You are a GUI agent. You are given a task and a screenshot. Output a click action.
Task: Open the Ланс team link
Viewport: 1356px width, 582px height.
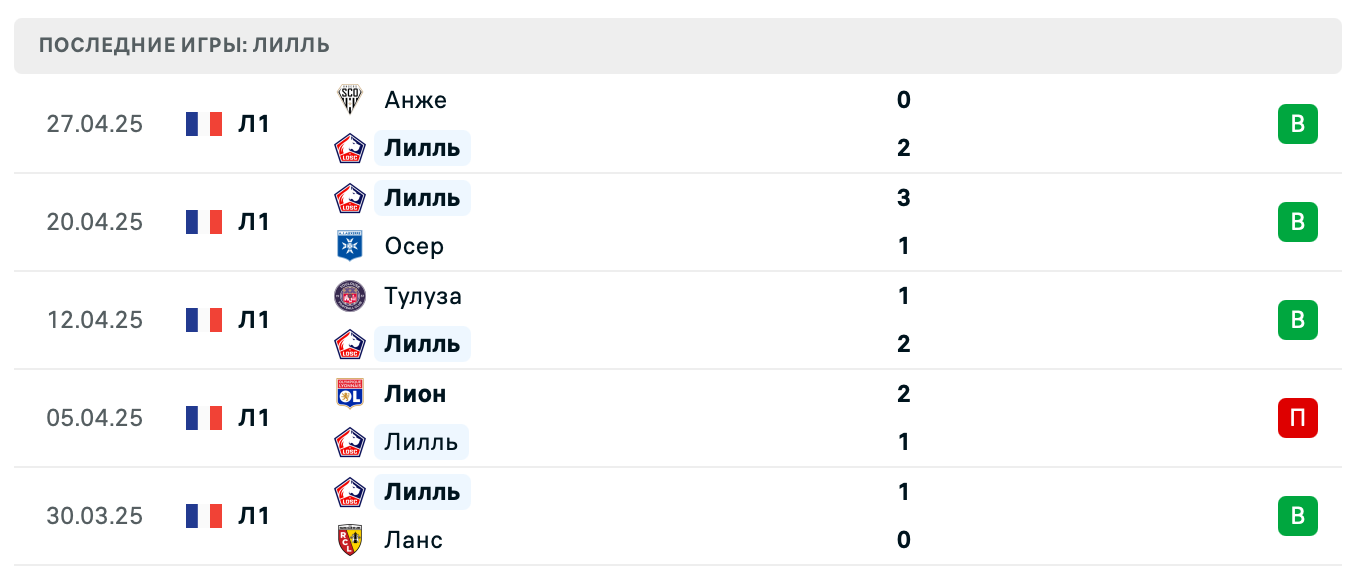[x=414, y=540]
